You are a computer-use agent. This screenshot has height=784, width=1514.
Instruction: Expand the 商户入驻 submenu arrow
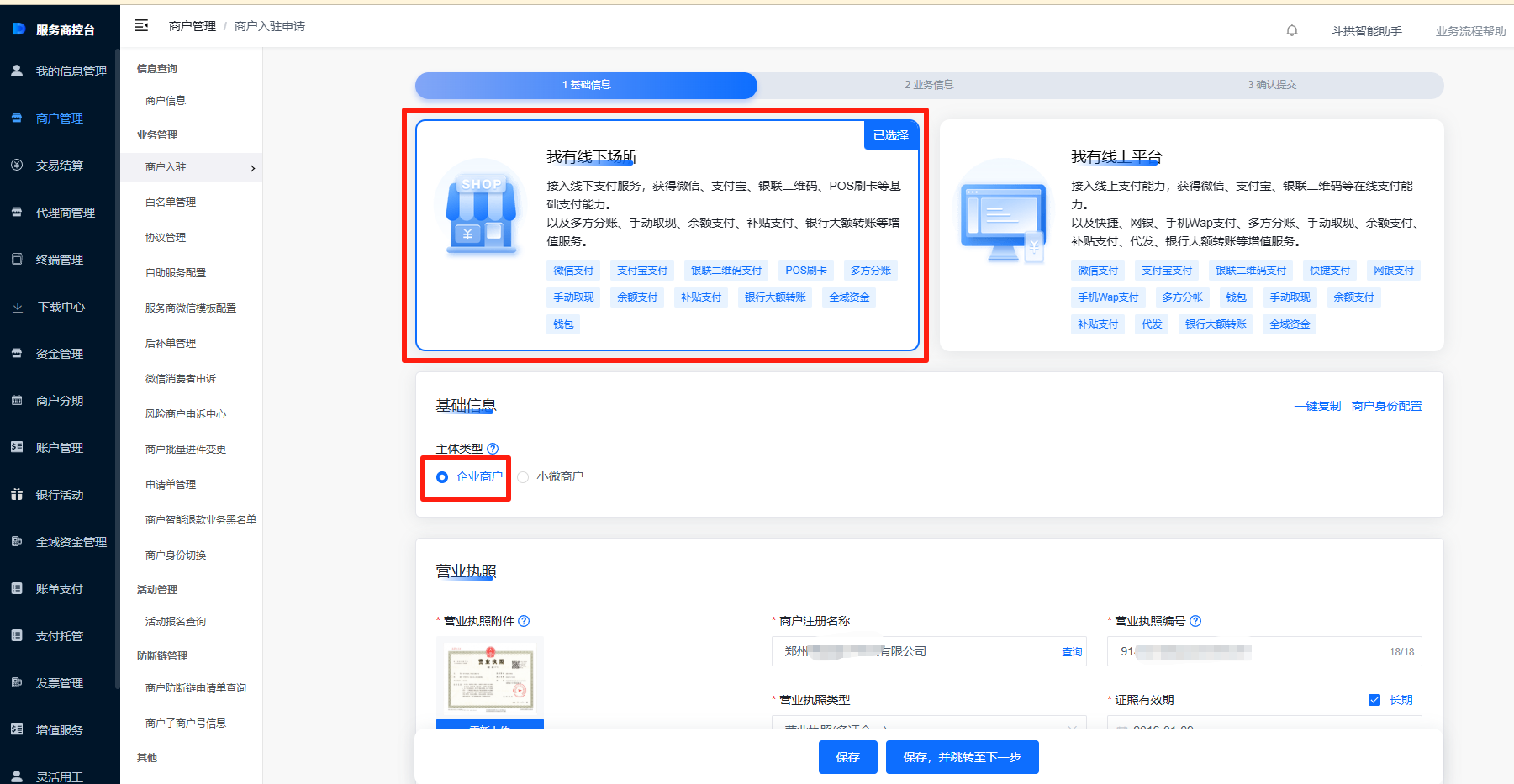252,168
